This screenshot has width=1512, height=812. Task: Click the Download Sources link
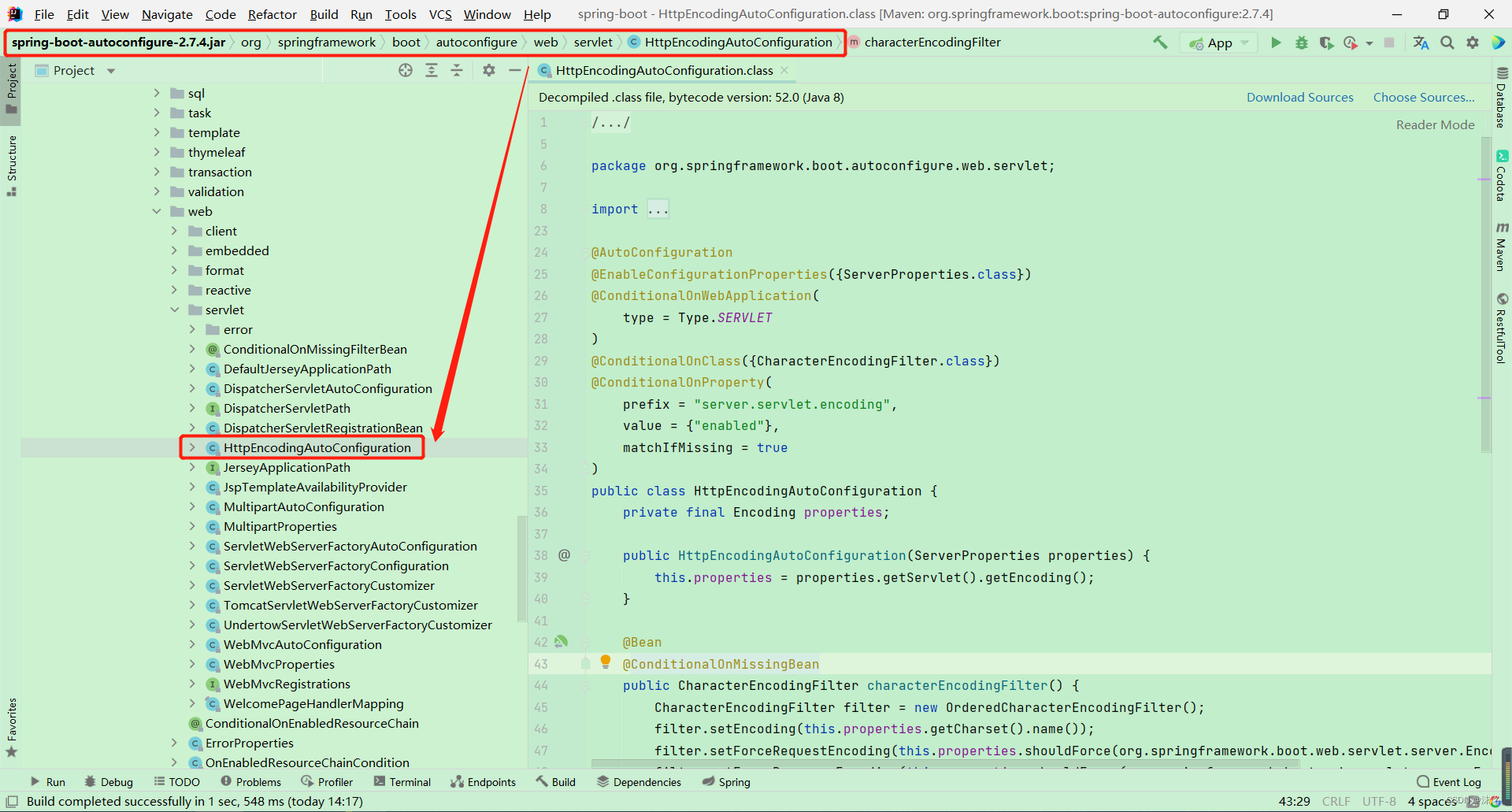coord(1299,97)
